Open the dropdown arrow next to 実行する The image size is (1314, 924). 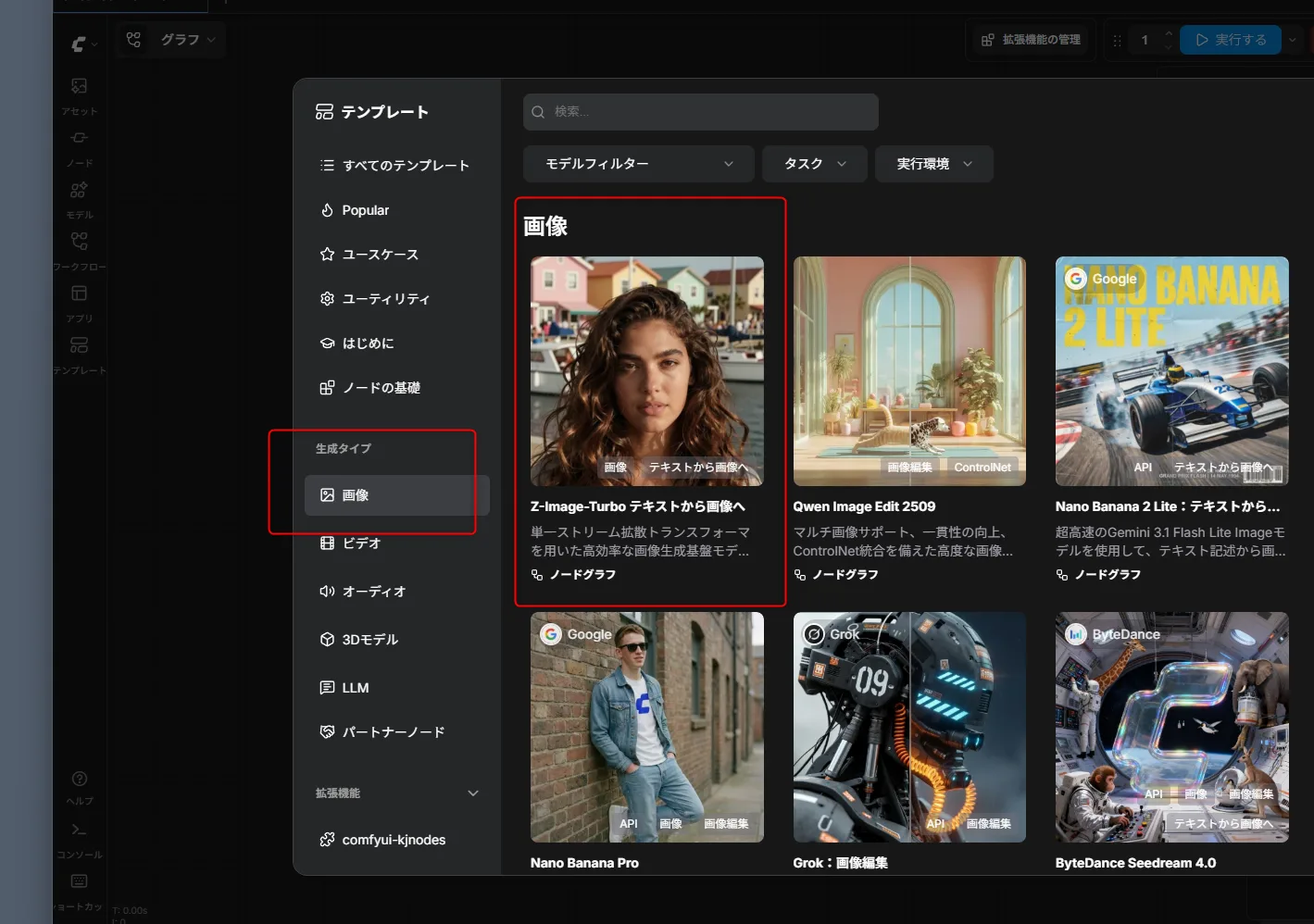click(x=1293, y=40)
